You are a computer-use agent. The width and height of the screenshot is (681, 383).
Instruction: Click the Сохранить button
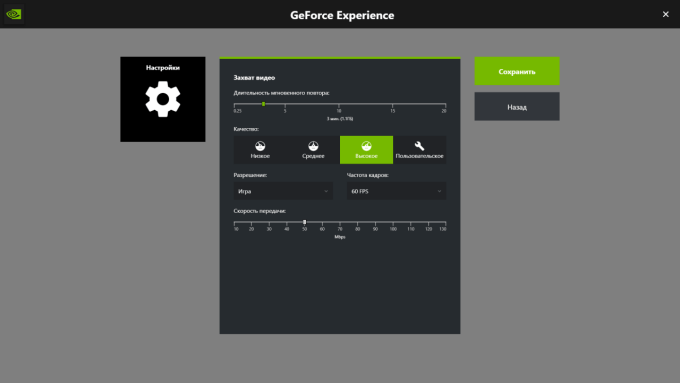517,71
